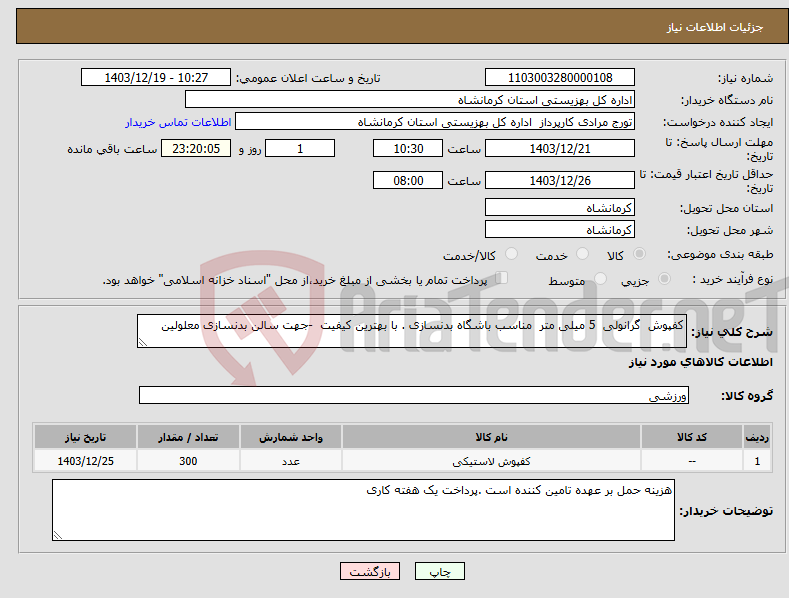The width and height of the screenshot is (789, 598).
Task: Click the price validity date 1403/12/26
Action: coord(560,180)
